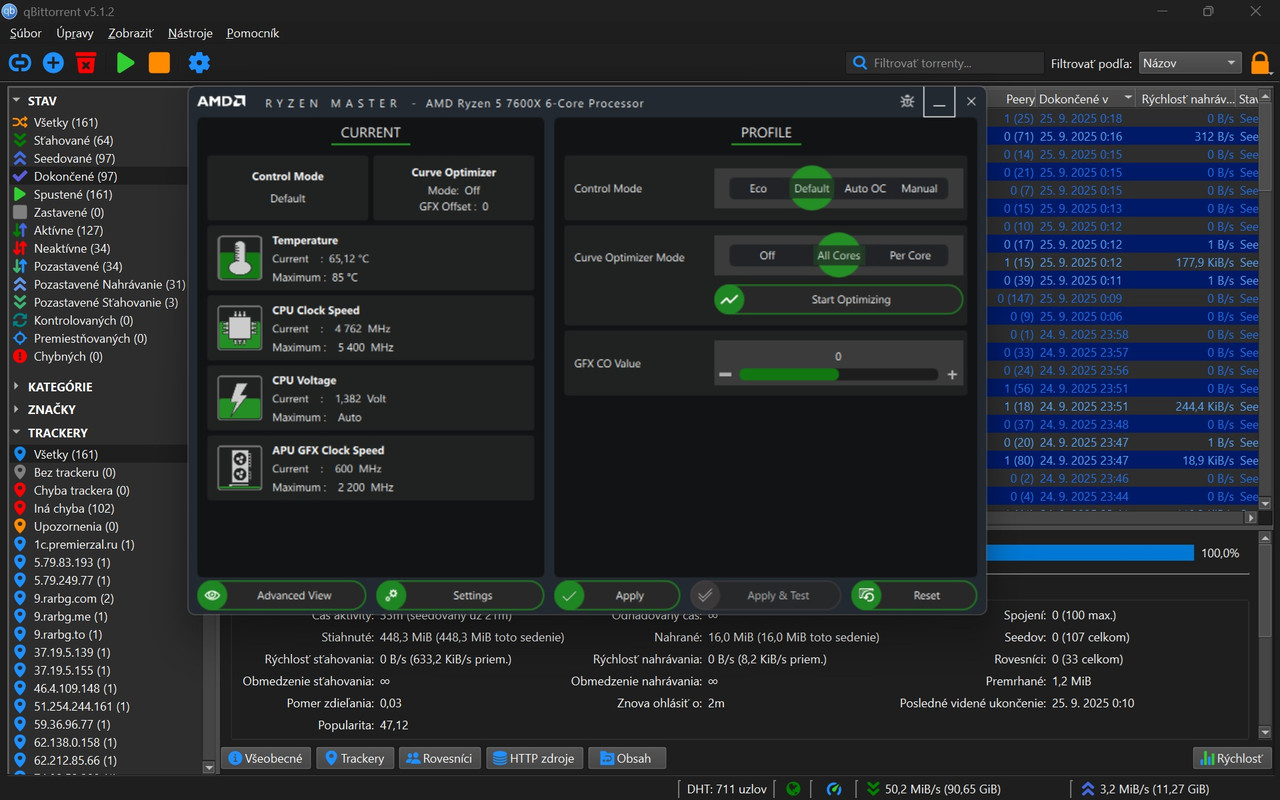Click the speedometer alternative speed limits icon
Viewport: 1280px width, 800px height.
834,789
